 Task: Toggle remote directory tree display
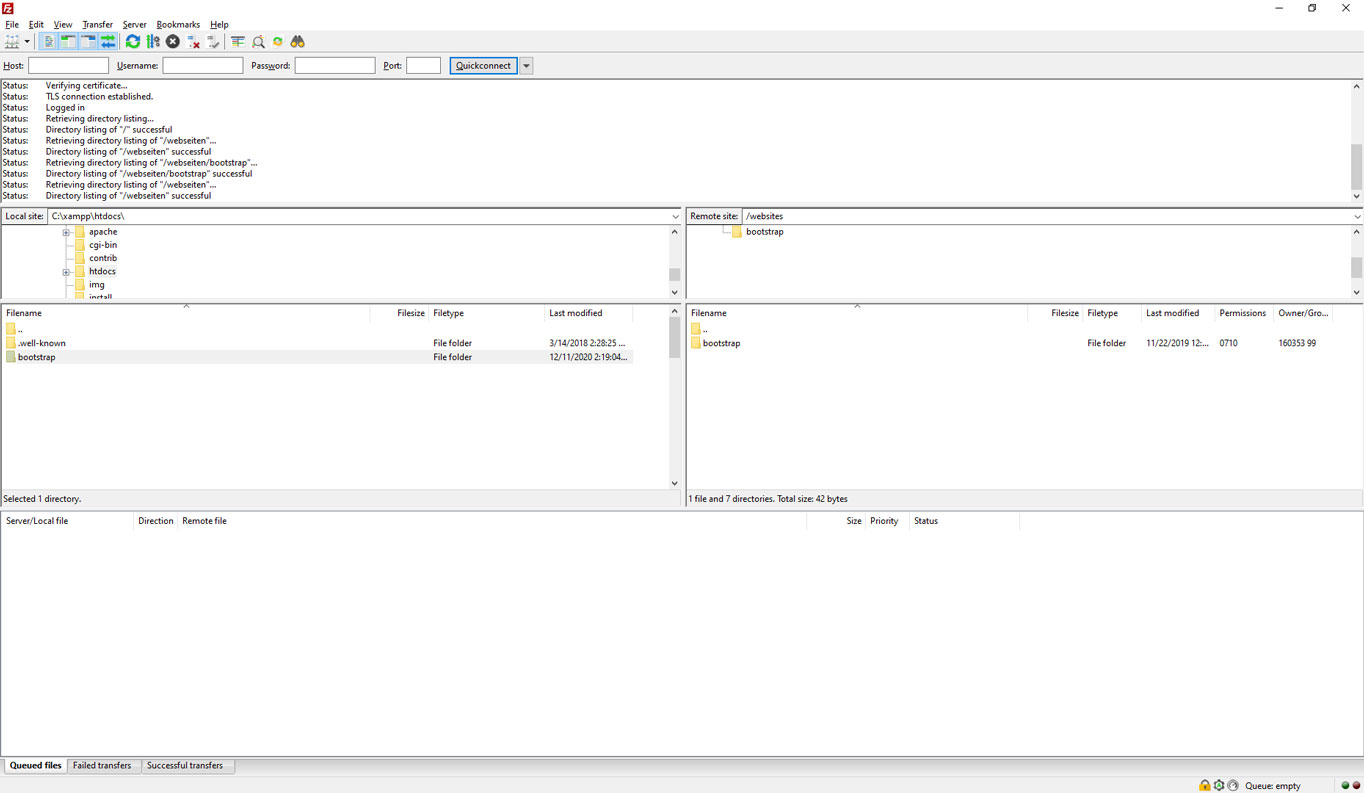[x=88, y=42]
